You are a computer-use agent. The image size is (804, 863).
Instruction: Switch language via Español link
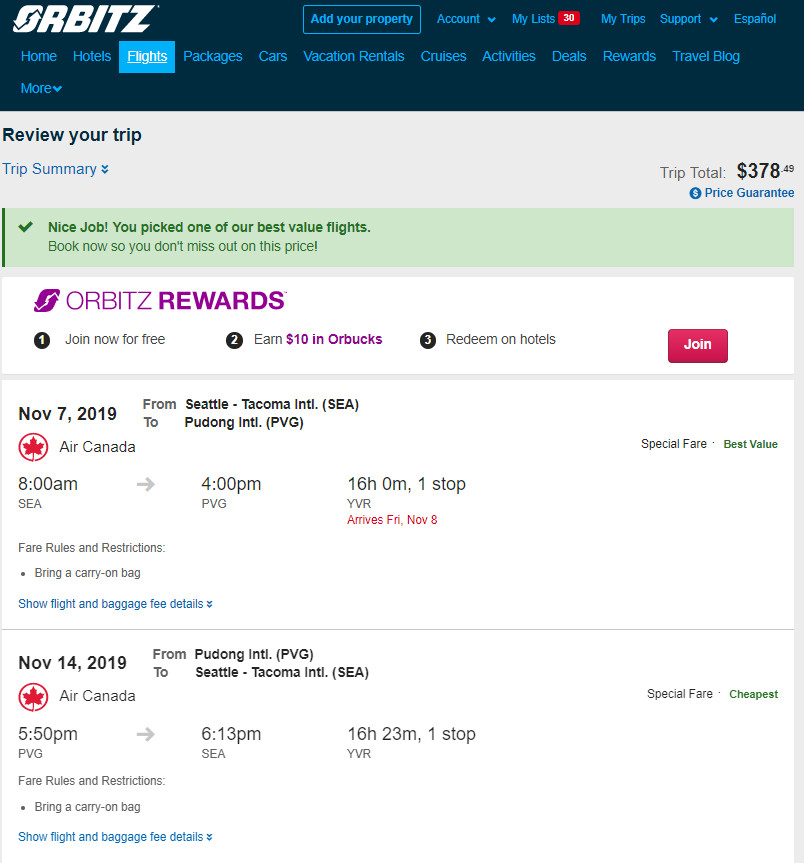(754, 19)
